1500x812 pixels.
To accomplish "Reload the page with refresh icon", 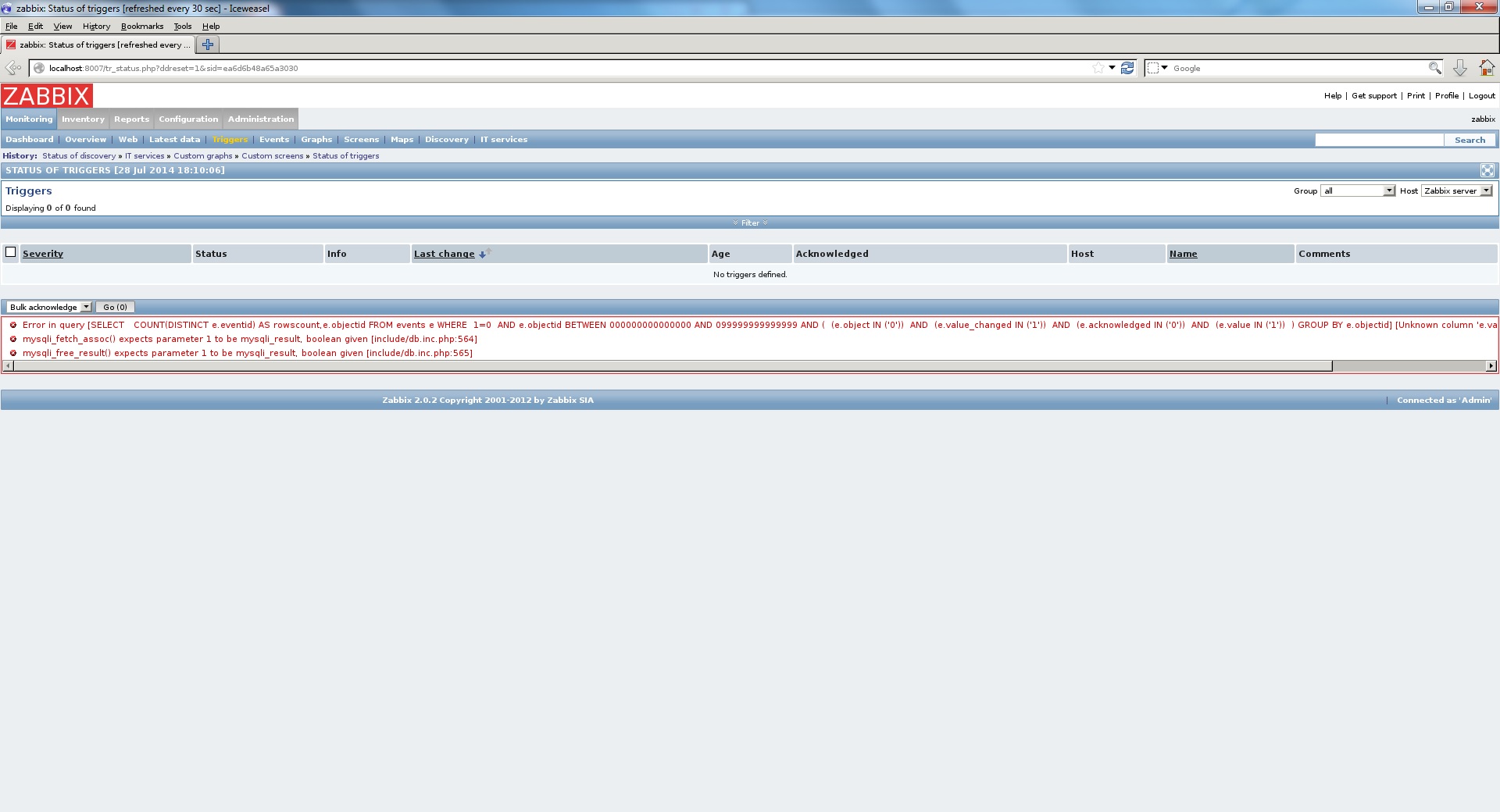I will click(1127, 68).
